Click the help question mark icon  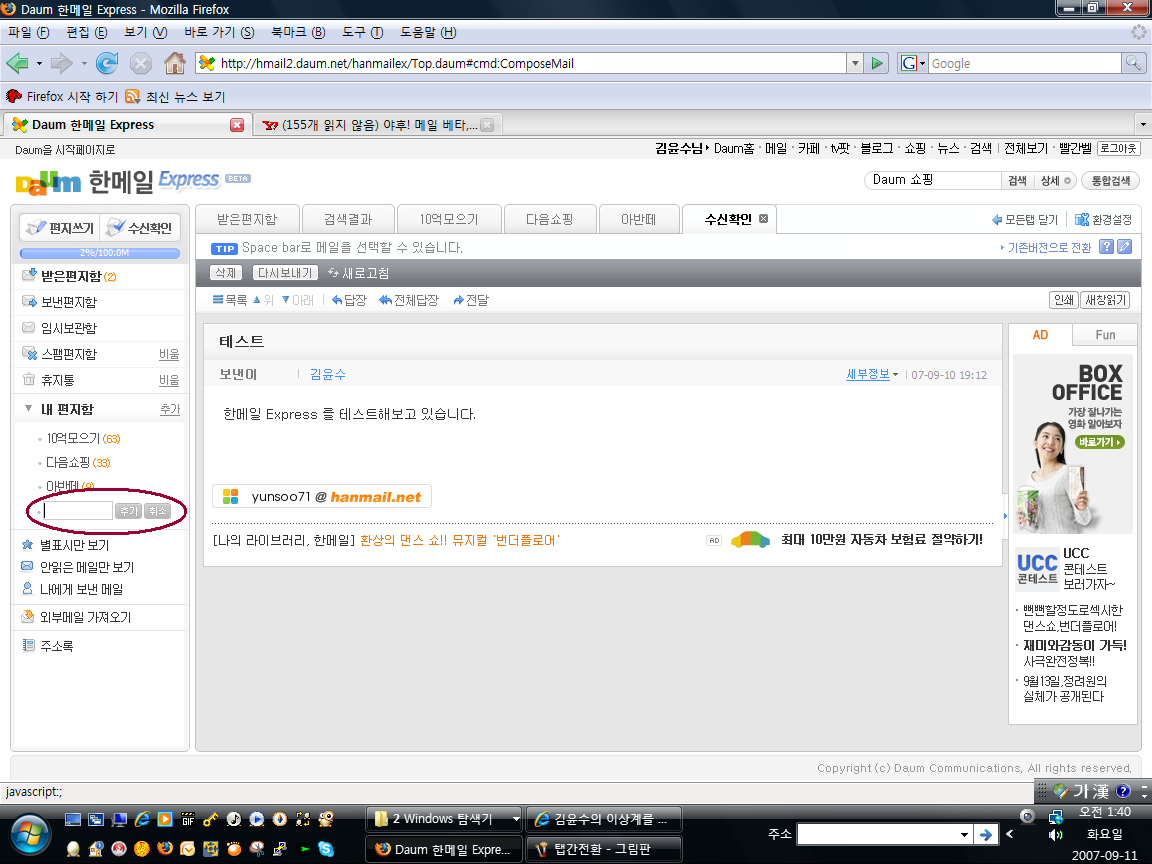(1106, 247)
